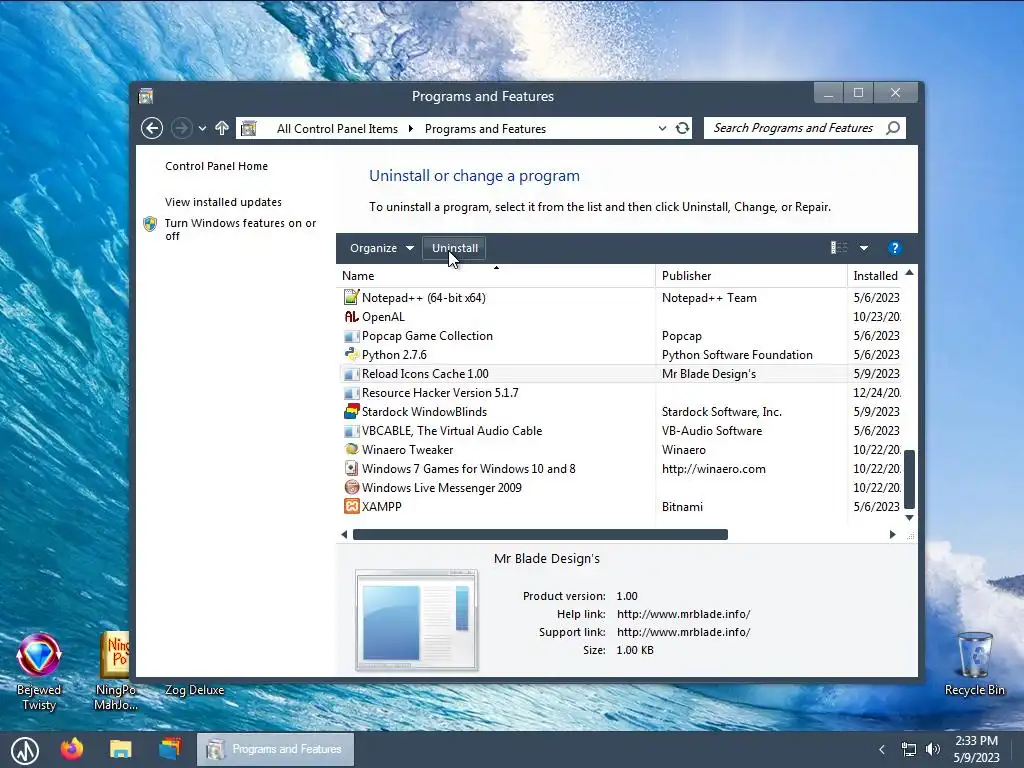
Task: Click the mrblade.info Help link
Action: [683, 614]
